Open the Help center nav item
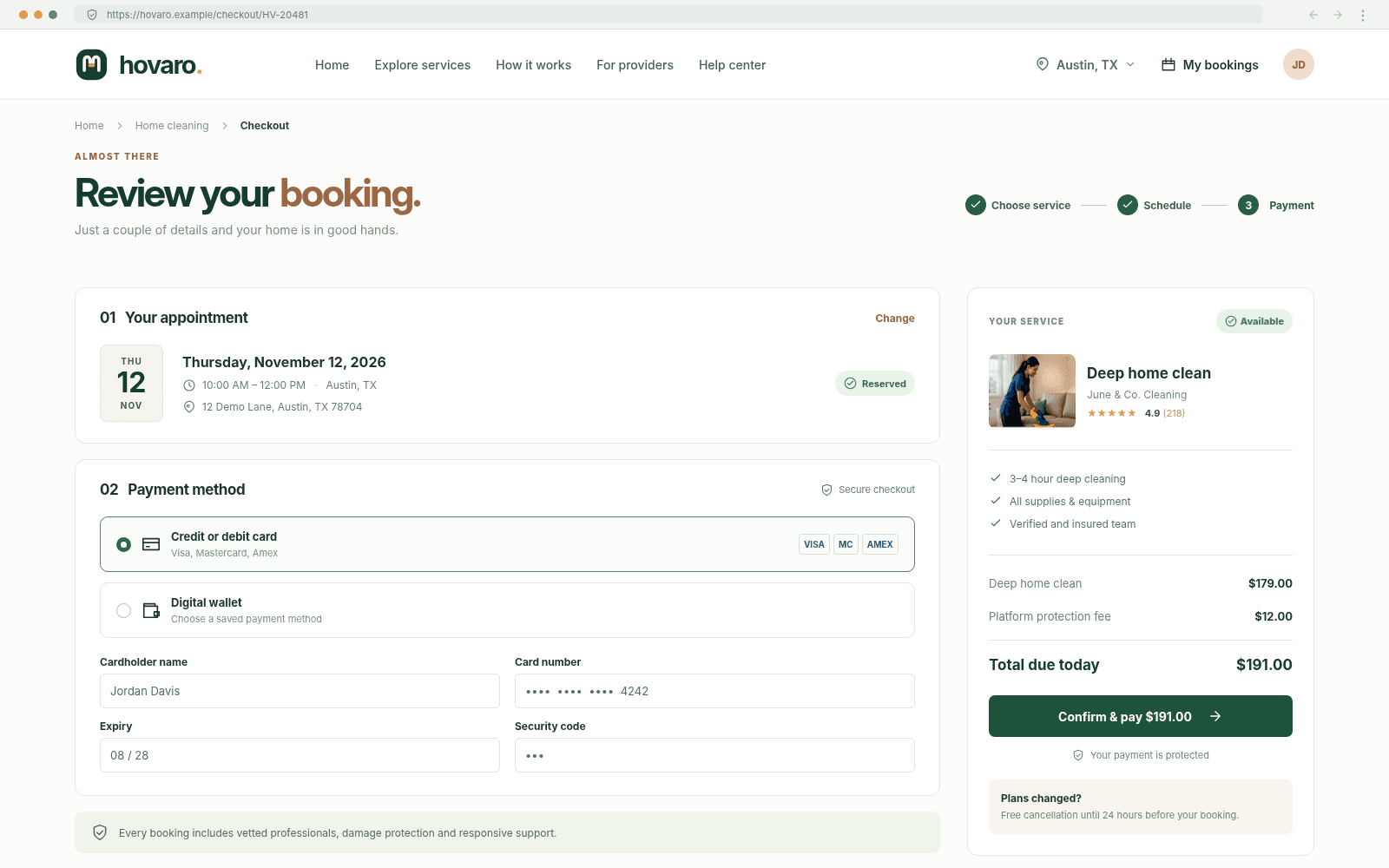This screenshot has width=1389, height=868. click(732, 65)
